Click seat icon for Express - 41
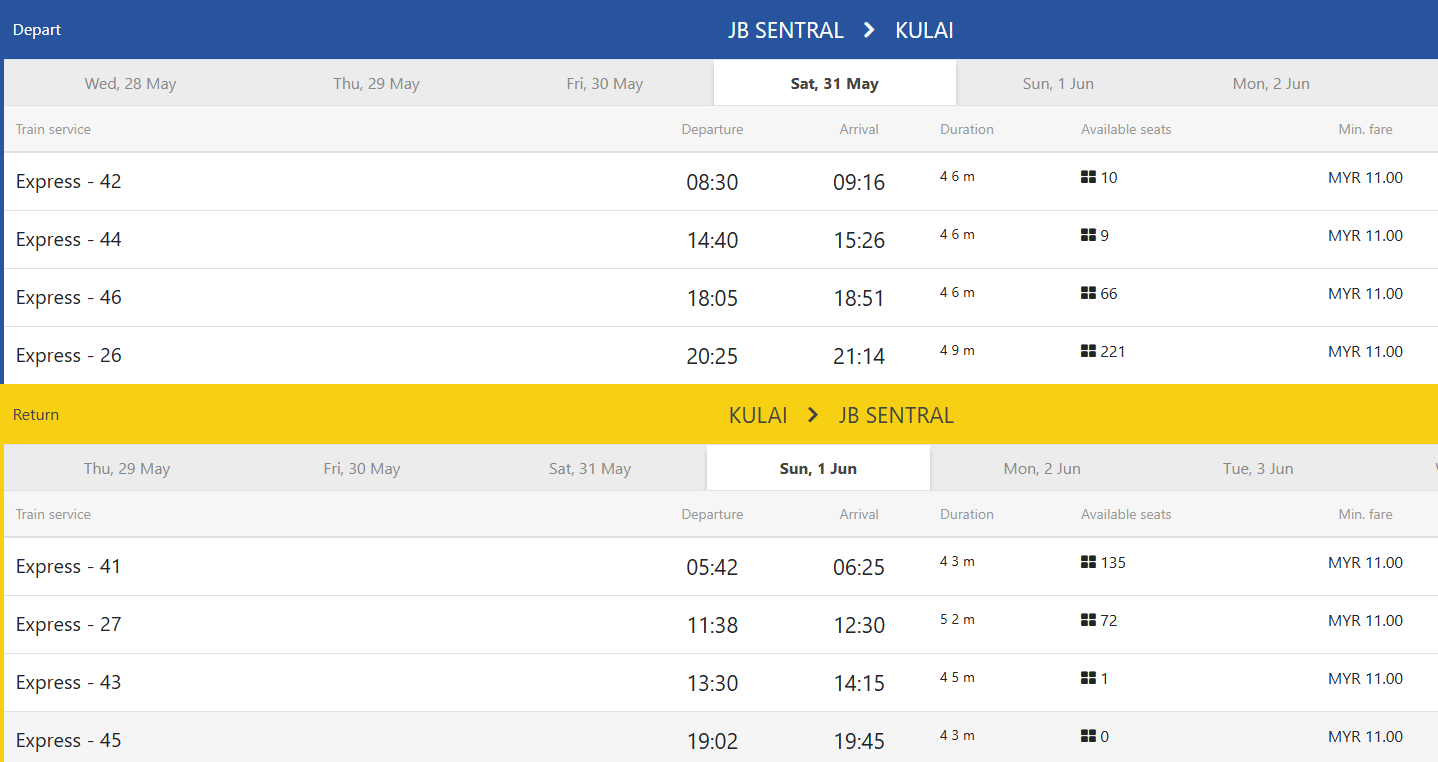This screenshot has height=762, width=1438. point(1089,563)
